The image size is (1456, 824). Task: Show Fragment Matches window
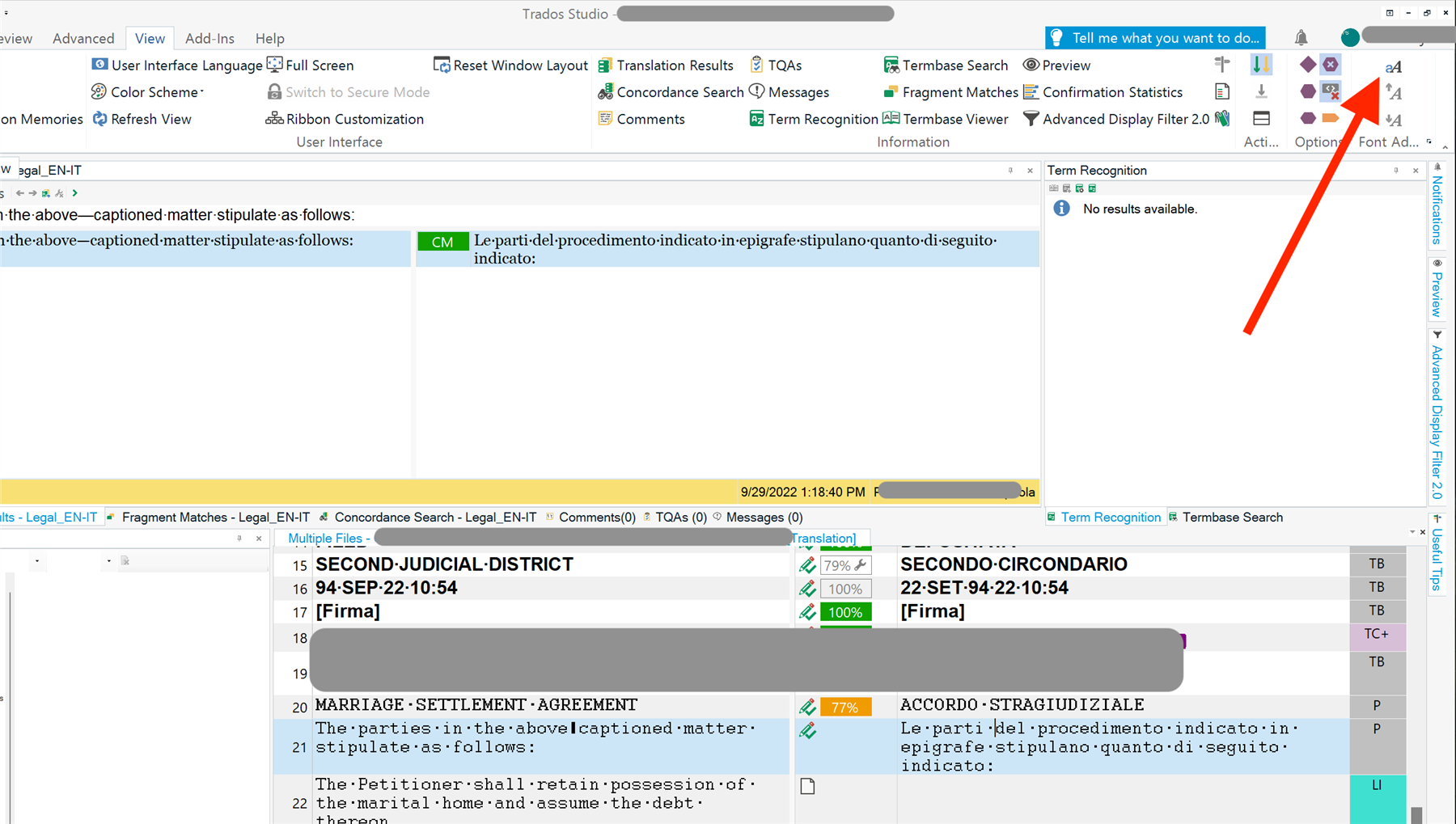coord(950,92)
